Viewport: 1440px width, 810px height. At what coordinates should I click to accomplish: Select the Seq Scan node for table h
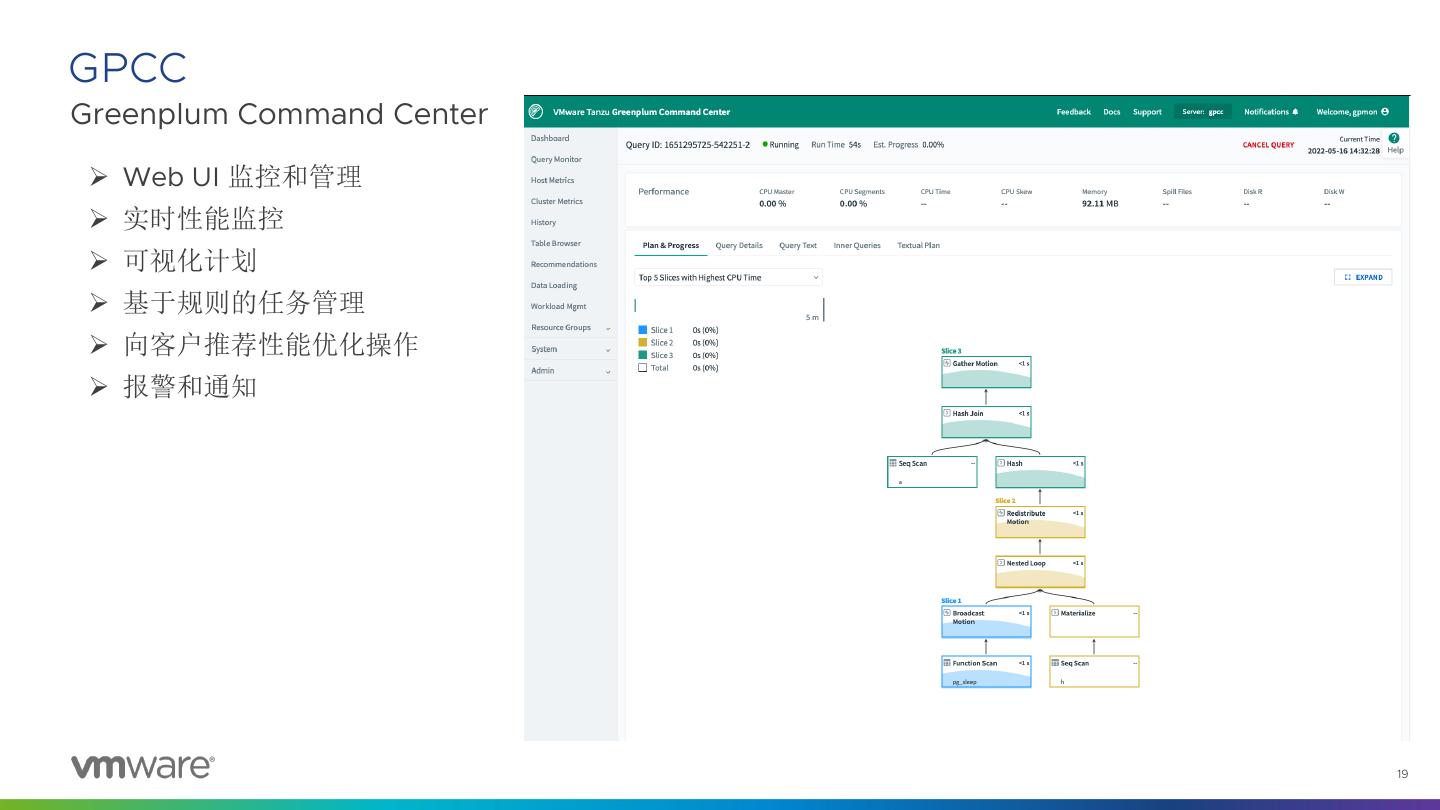(x=1094, y=672)
